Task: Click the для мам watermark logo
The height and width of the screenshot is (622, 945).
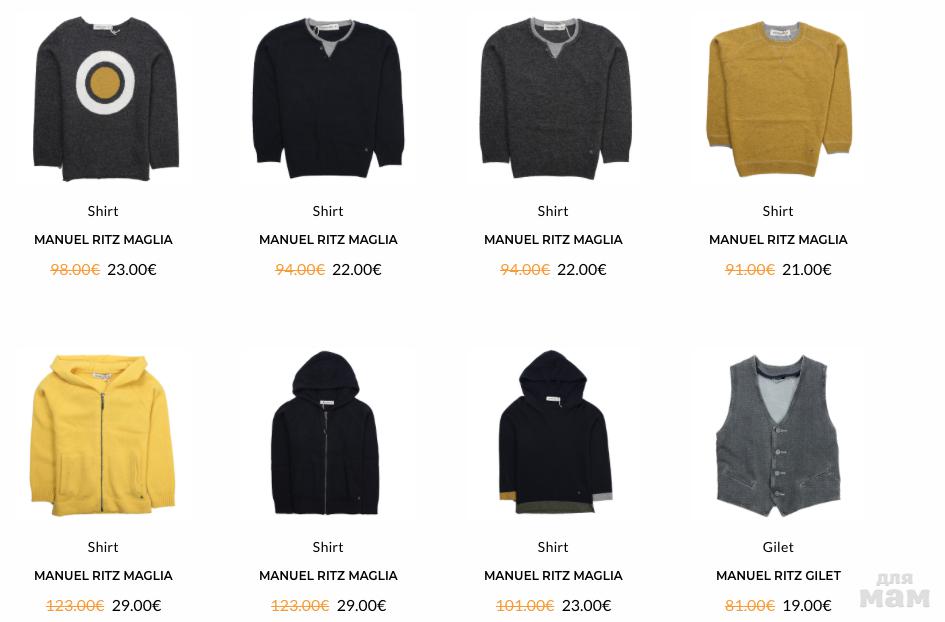Action: coord(894,590)
